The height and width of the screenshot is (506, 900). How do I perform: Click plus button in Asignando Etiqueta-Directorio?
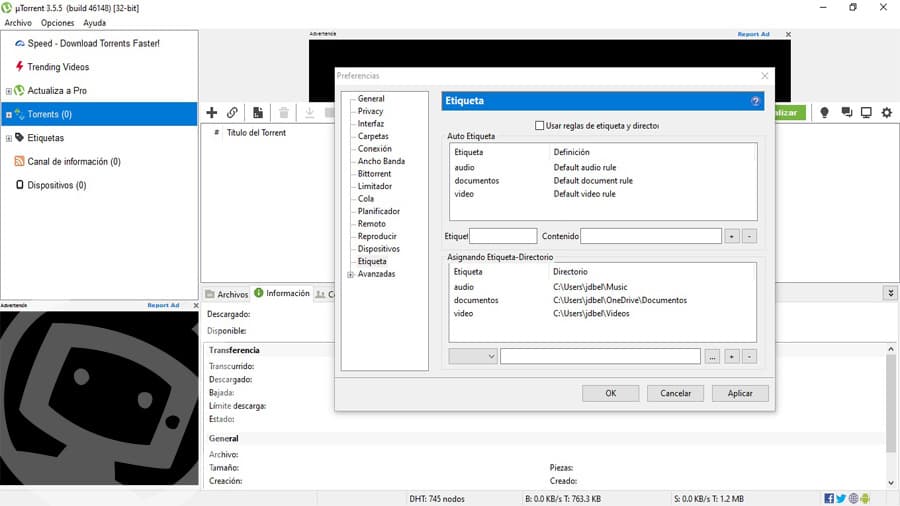pyautogui.click(x=732, y=357)
